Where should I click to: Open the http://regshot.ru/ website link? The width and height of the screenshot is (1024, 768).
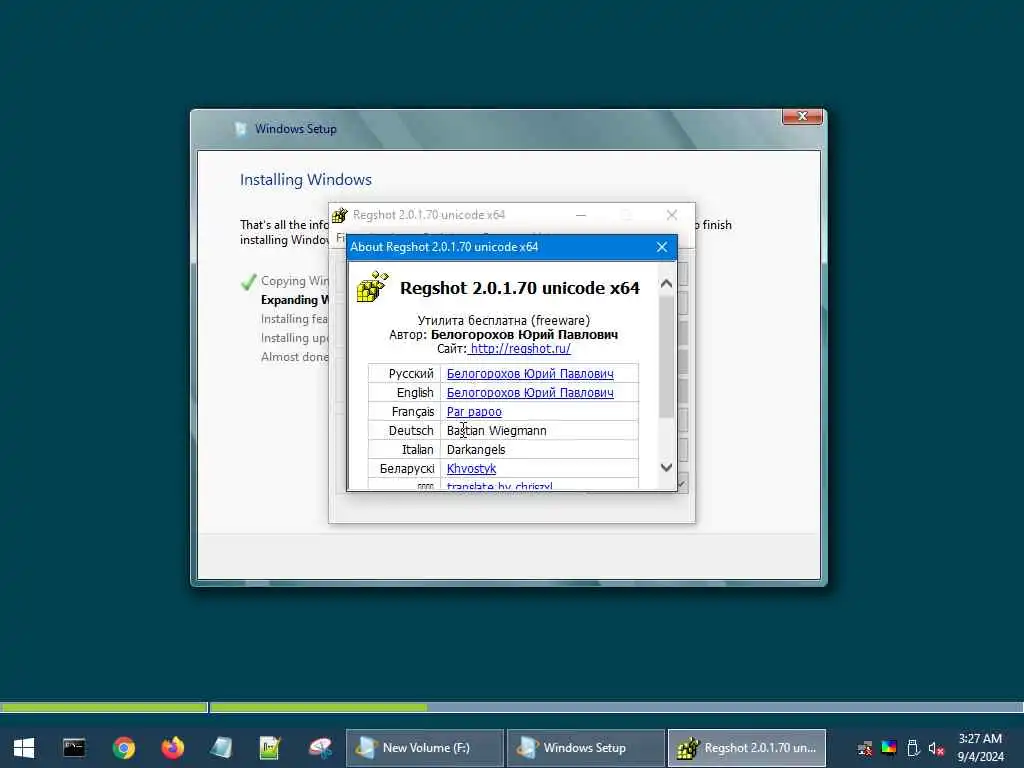point(520,349)
